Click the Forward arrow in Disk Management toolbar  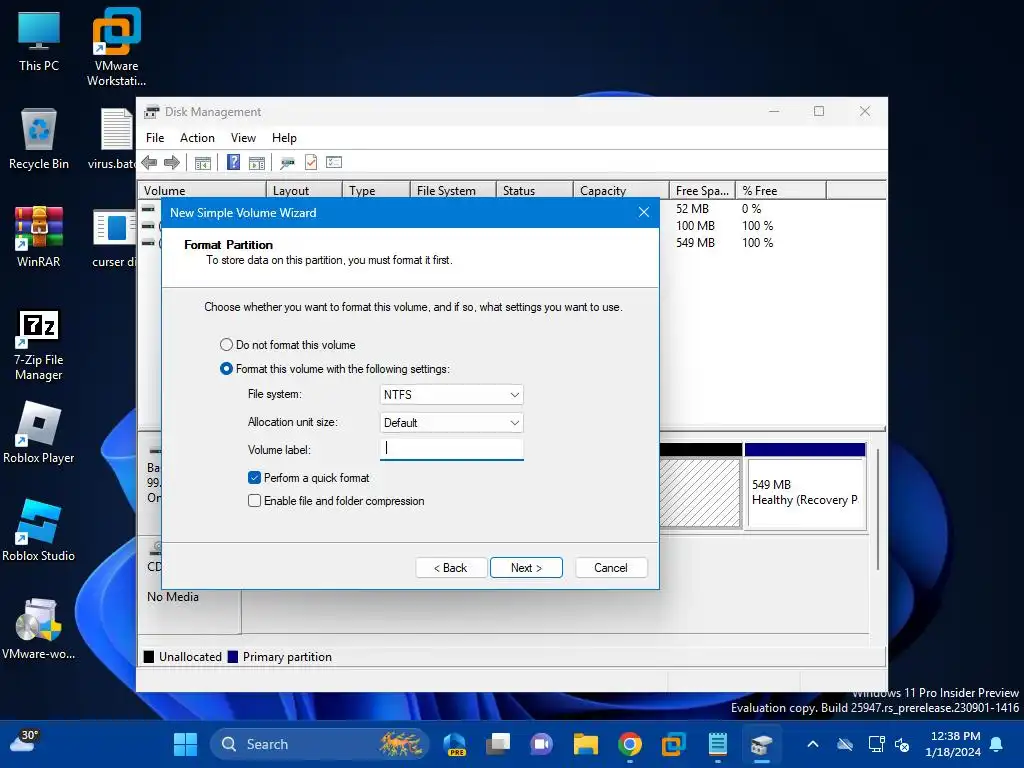pyautogui.click(x=172, y=163)
